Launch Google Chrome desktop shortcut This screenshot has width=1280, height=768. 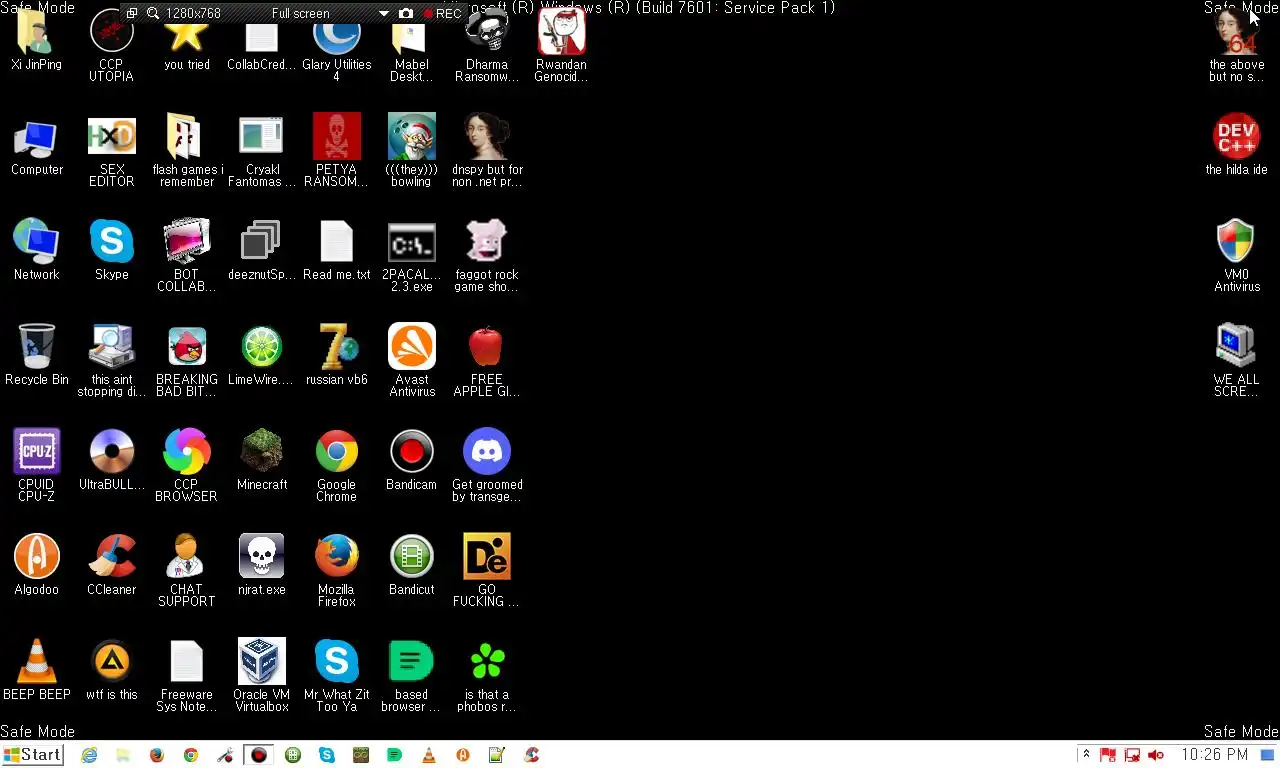tap(337, 464)
